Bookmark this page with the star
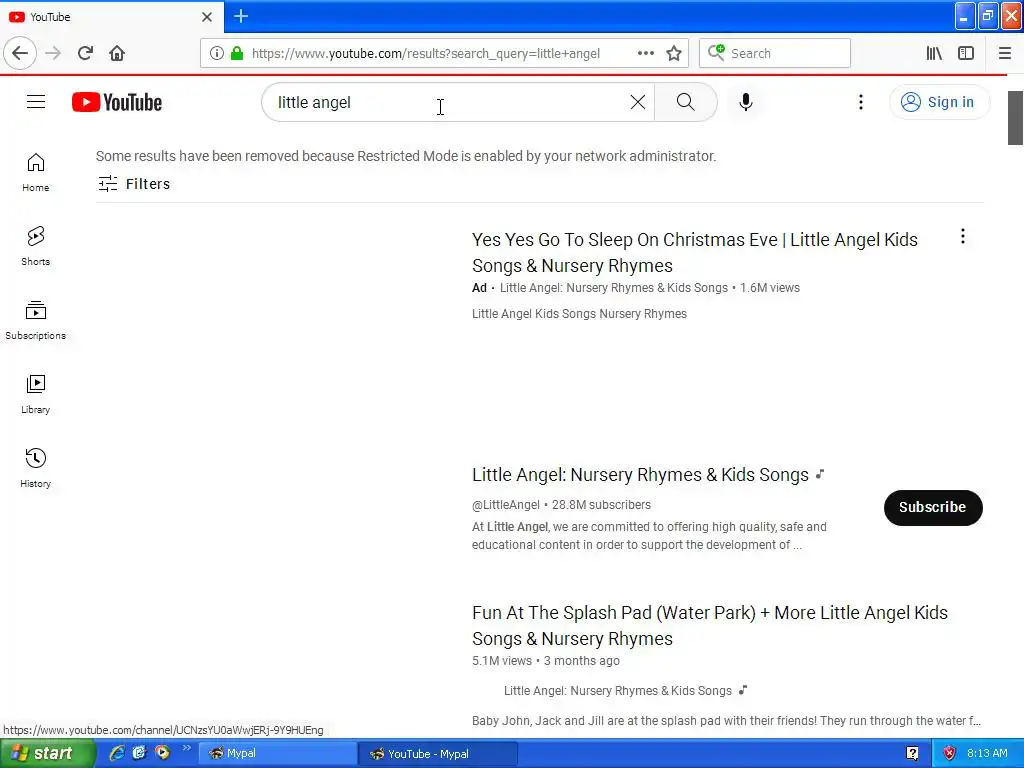 tap(674, 53)
